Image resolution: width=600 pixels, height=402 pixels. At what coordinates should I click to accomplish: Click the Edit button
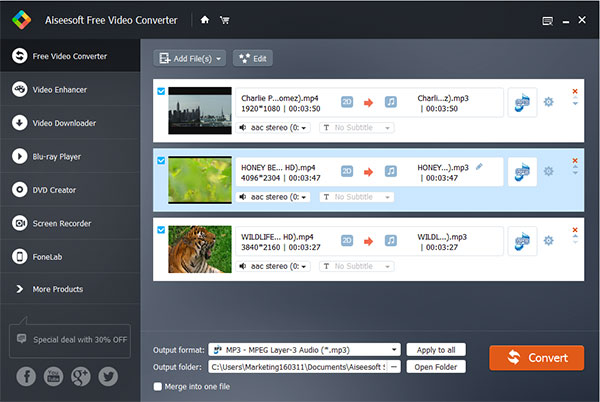click(x=253, y=59)
